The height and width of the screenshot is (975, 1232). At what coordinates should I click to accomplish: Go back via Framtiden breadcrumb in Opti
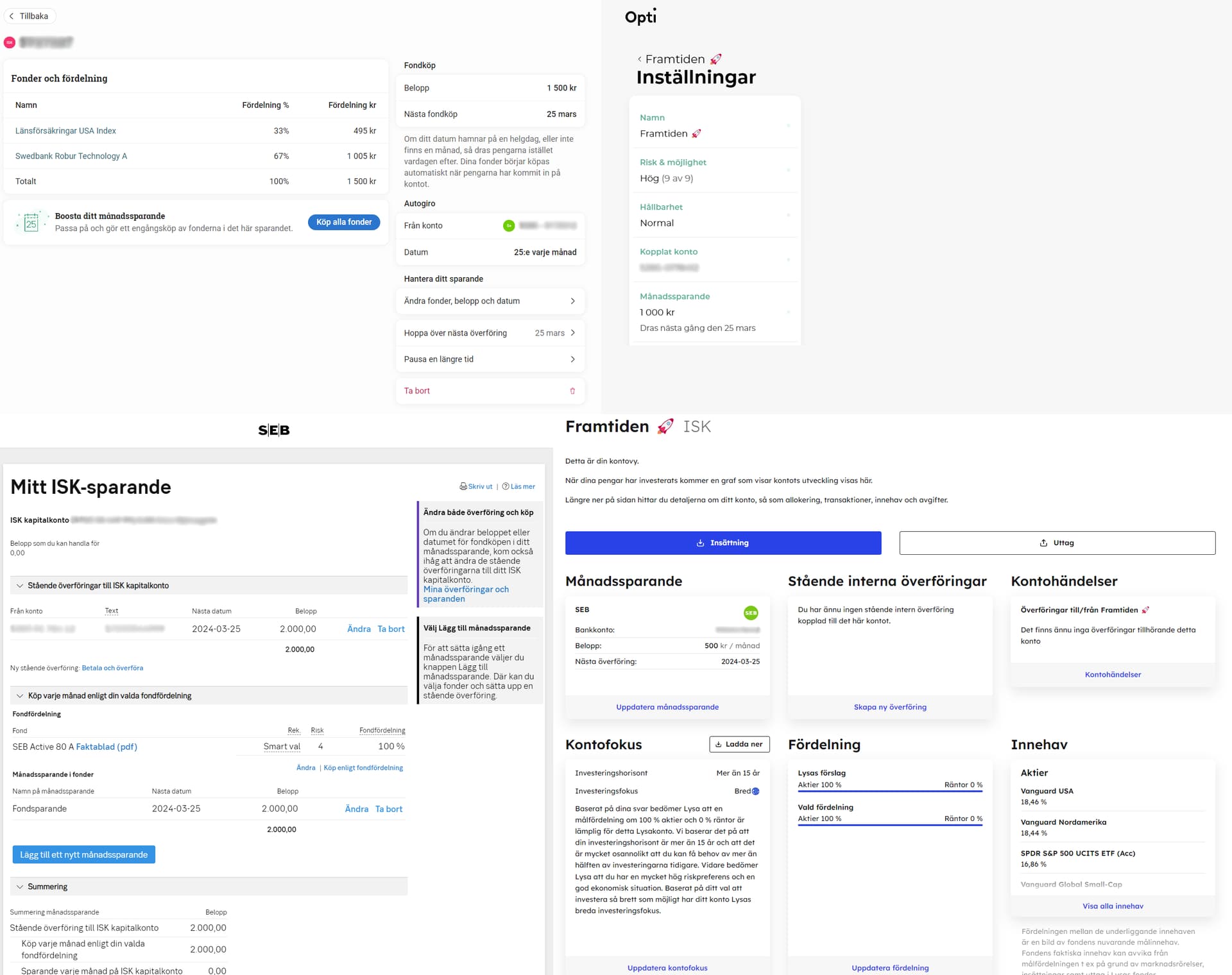coord(674,60)
